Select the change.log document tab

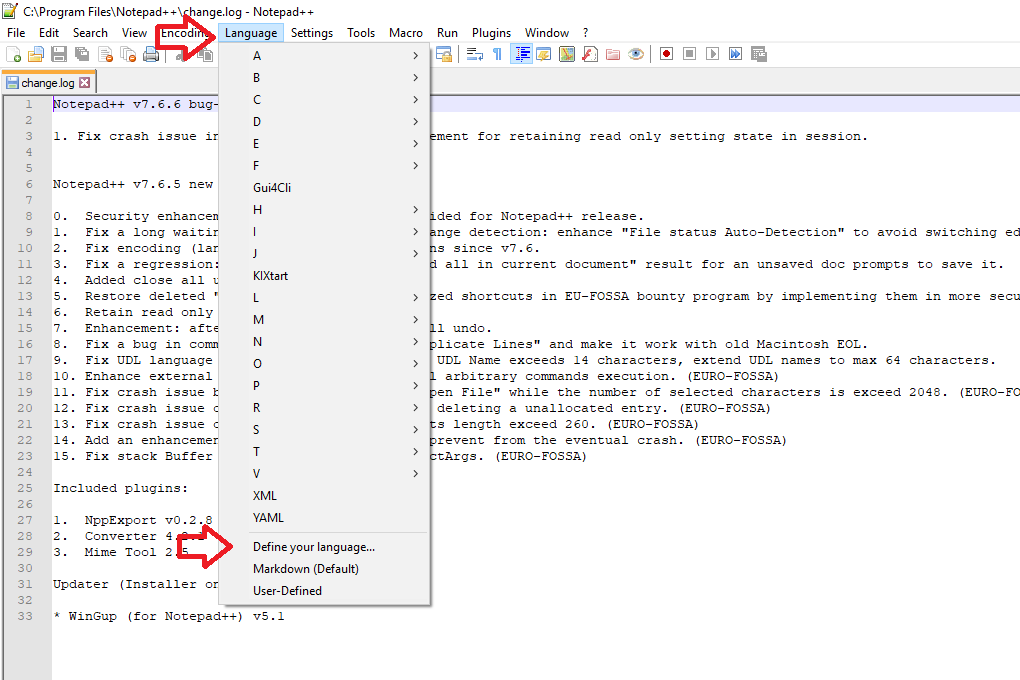pos(48,83)
